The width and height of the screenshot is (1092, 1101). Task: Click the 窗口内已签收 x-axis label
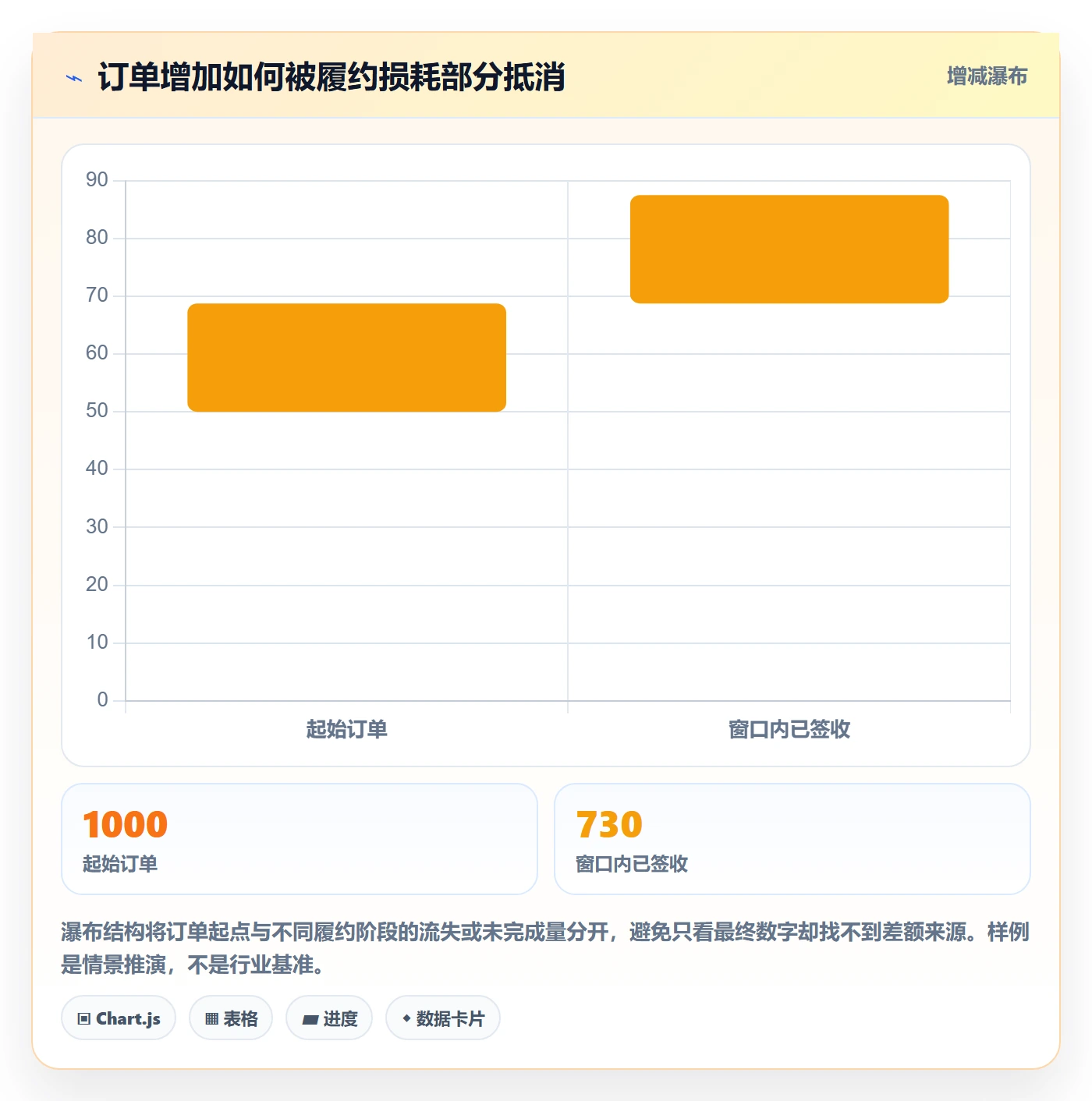(789, 730)
